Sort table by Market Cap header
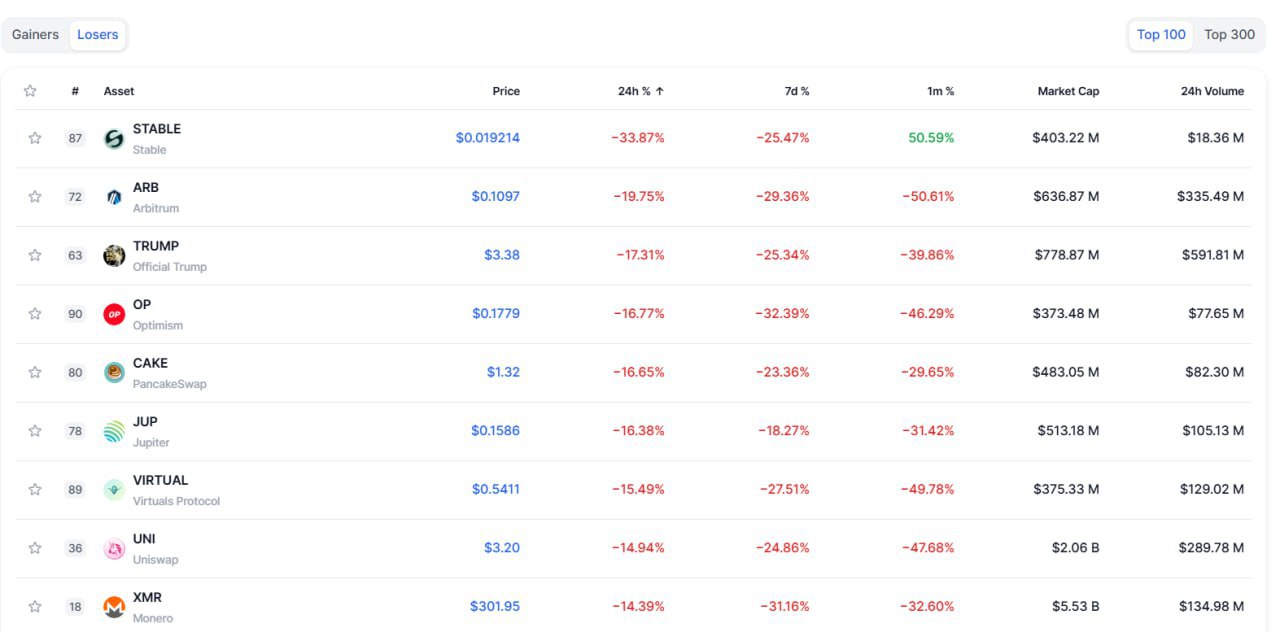Viewport: 1280px width, 632px height. tap(1068, 91)
